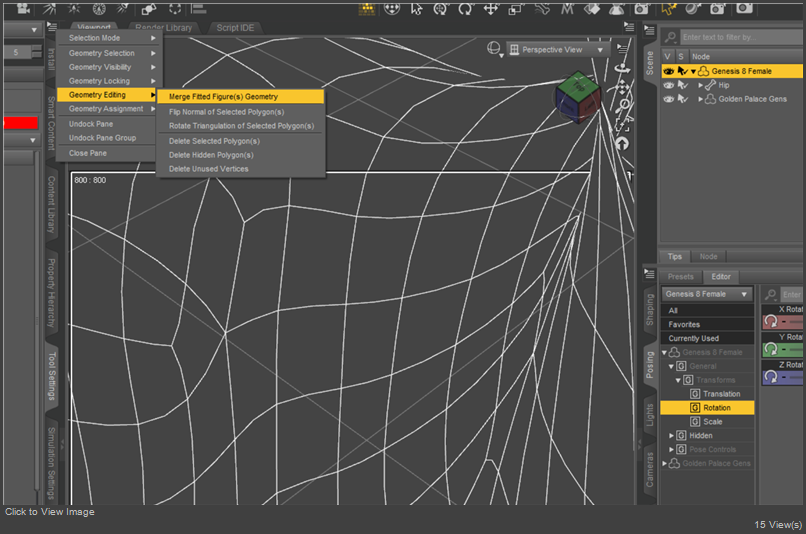
Task: Click the reset camera up-arrow control
Action: pos(622,144)
